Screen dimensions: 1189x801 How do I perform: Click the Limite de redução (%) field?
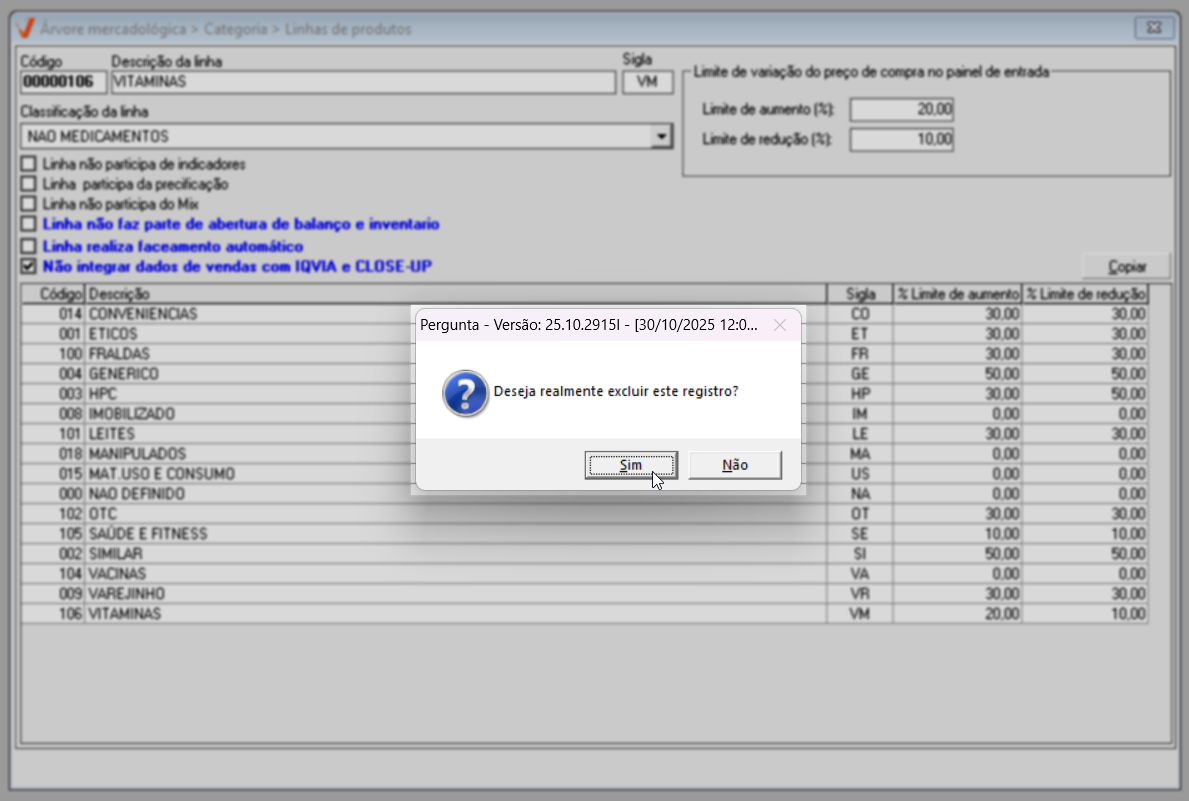click(x=902, y=140)
